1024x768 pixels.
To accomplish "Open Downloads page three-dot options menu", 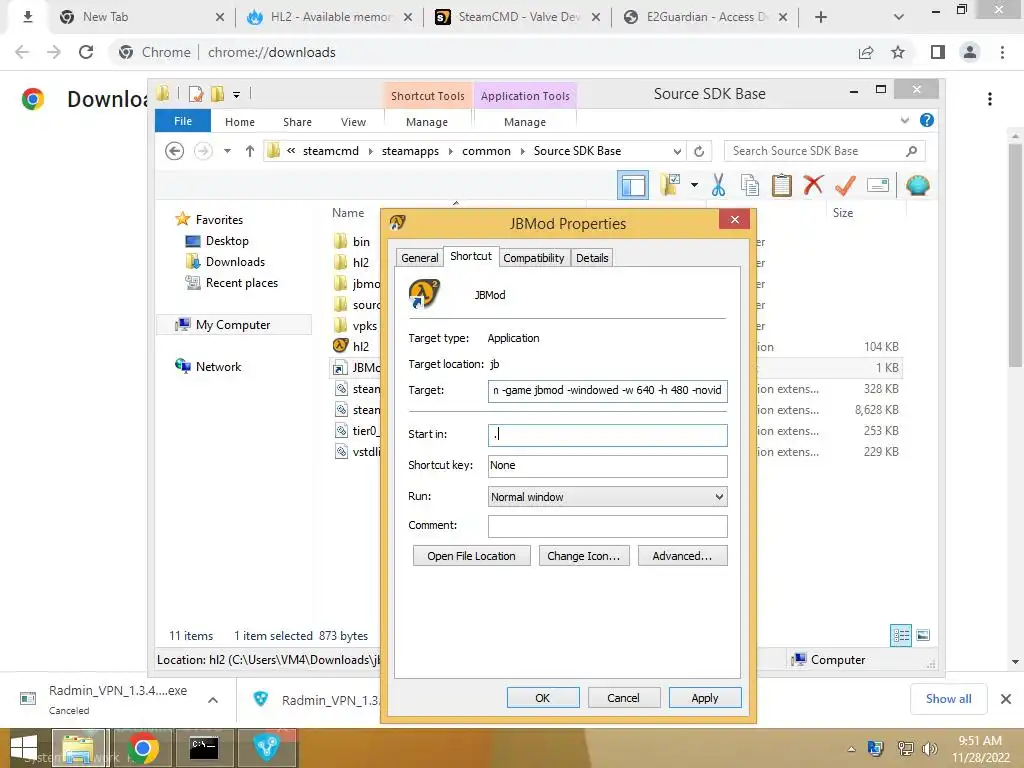I will point(990,99).
